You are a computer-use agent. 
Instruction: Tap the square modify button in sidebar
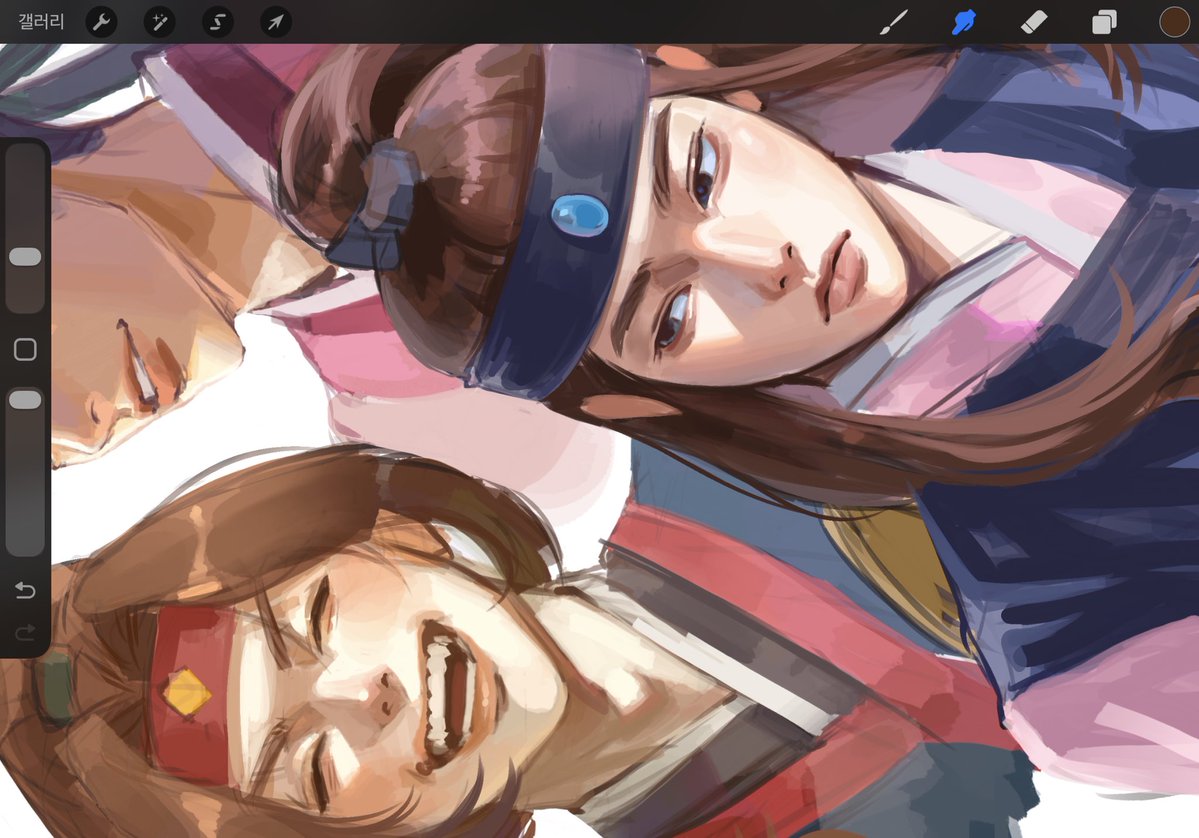[x=25, y=349]
